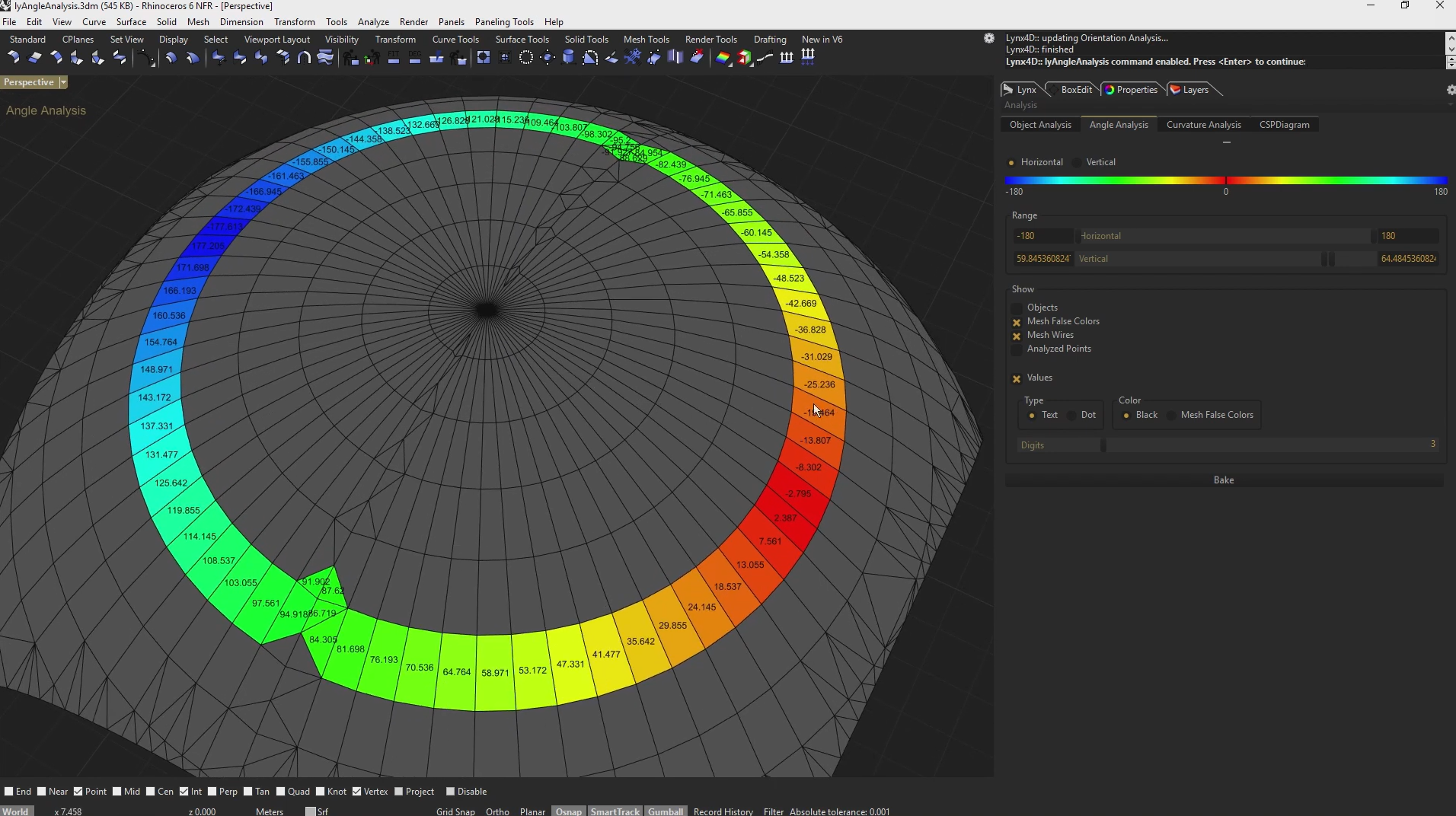This screenshot has height=816, width=1456.
Task: Click the red and green box icon
Action: (744, 58)
